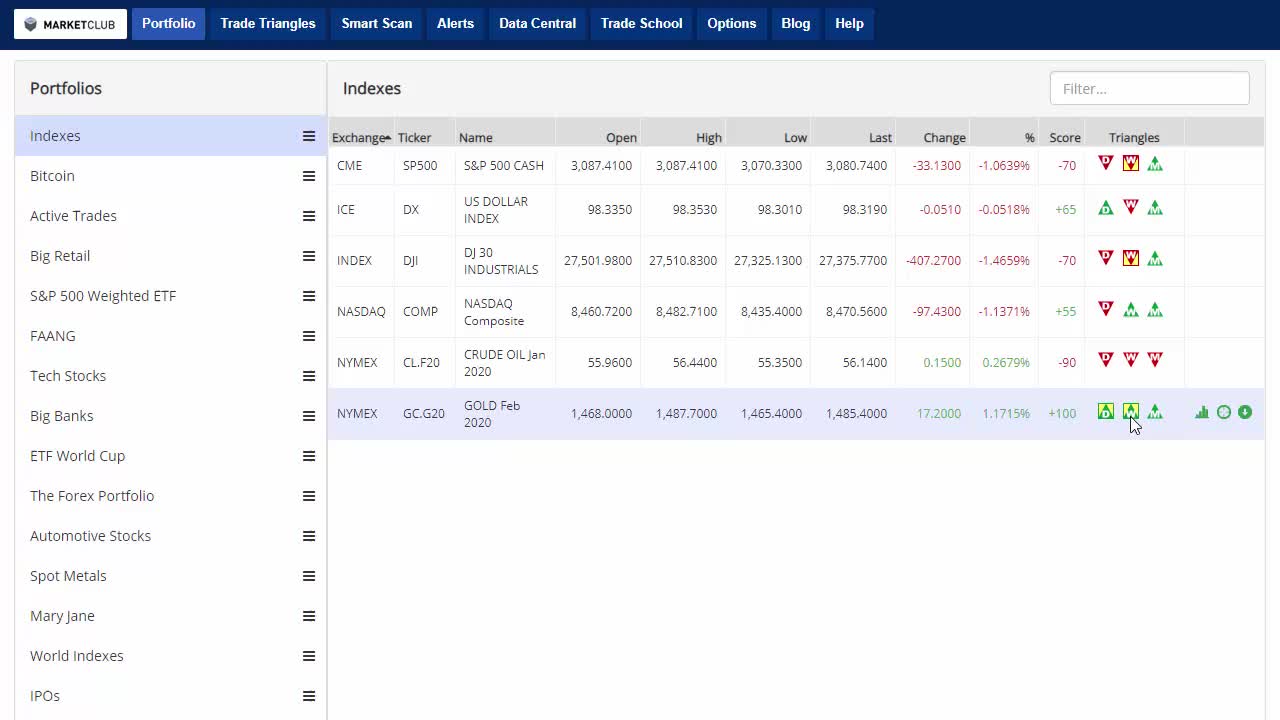Image resolution: width=1280 pixels, height=720 pixels.
Task: Open the S&P 500 Weighted ETF hamburger menu
Action: [309, 296]
